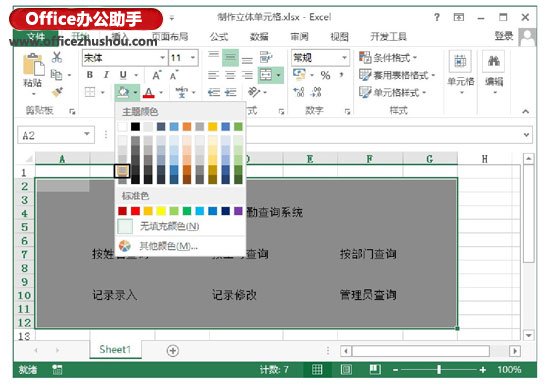Screen dimensions: 560x387
Task: Expand the Name Box A2 dropdown
Action: [87, 134]
